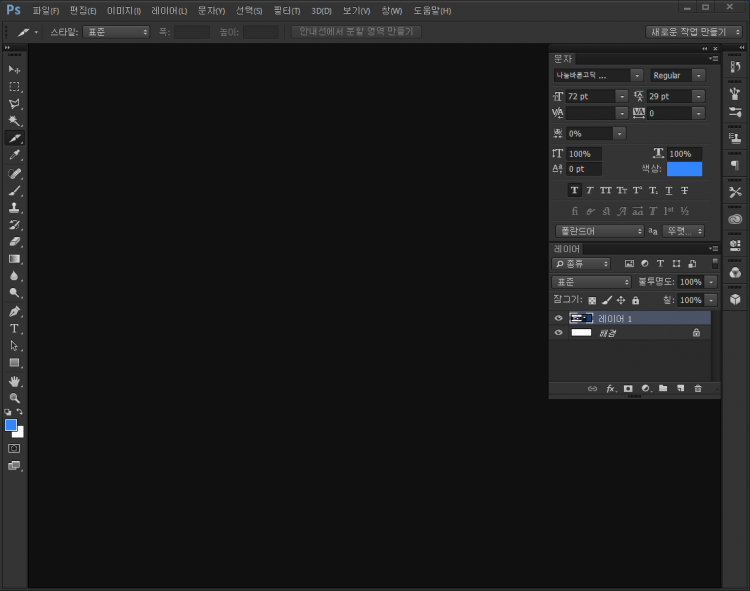
Task: Open the layer blend mode 표준 dropdown
Action: (x=591, y=282)
